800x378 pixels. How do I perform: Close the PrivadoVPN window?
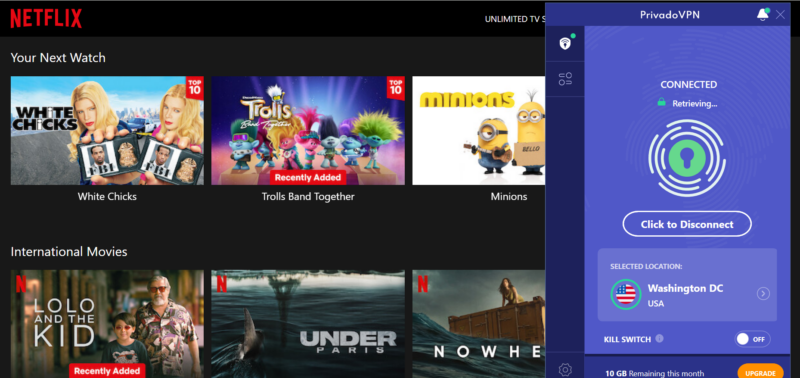point(780,15)
